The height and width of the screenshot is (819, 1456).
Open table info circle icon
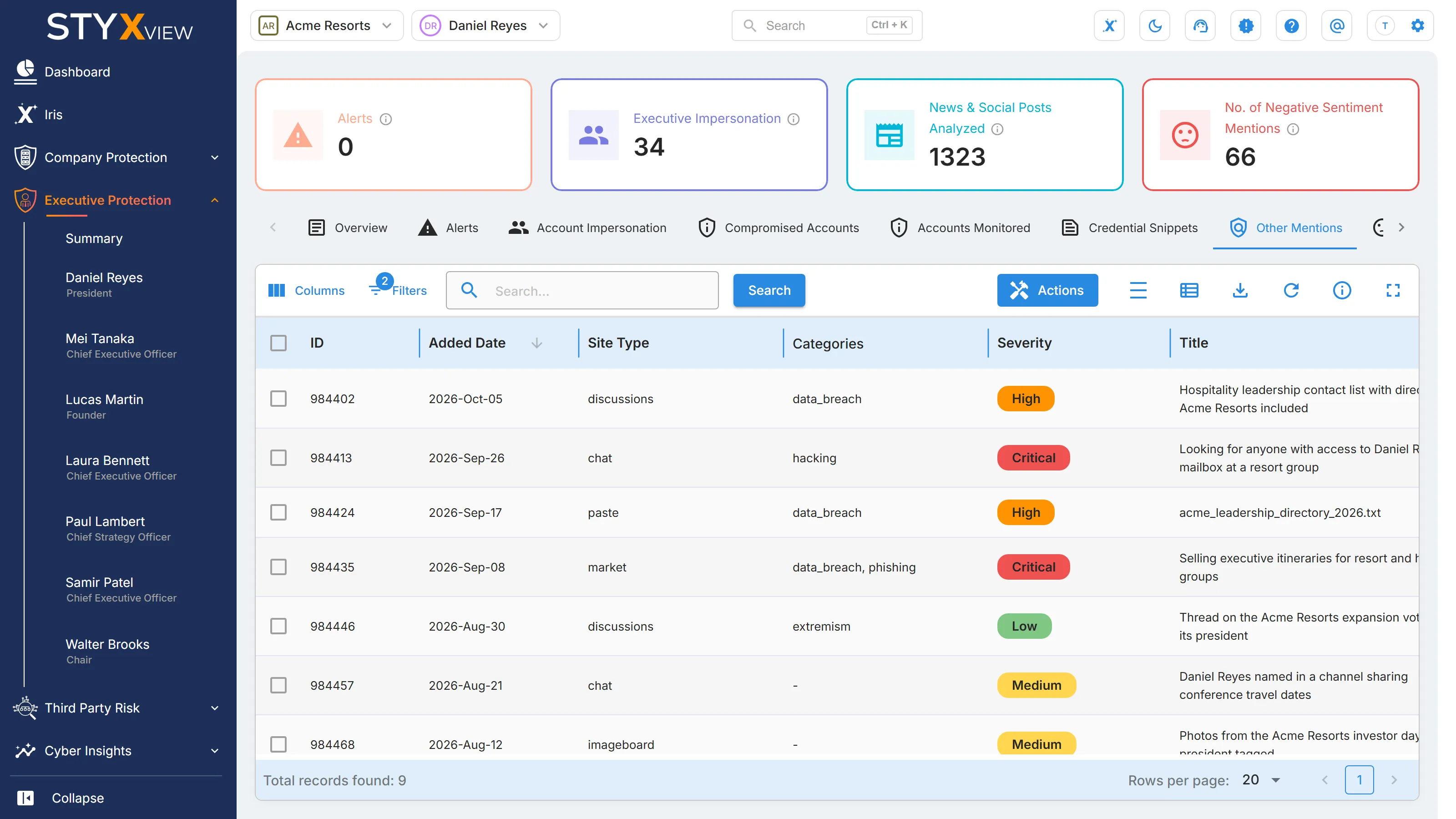click(x=1342, y=291)
